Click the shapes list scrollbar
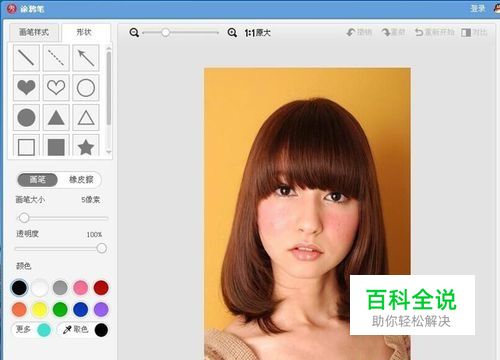 pyautogui.click(x=109, y=88)
